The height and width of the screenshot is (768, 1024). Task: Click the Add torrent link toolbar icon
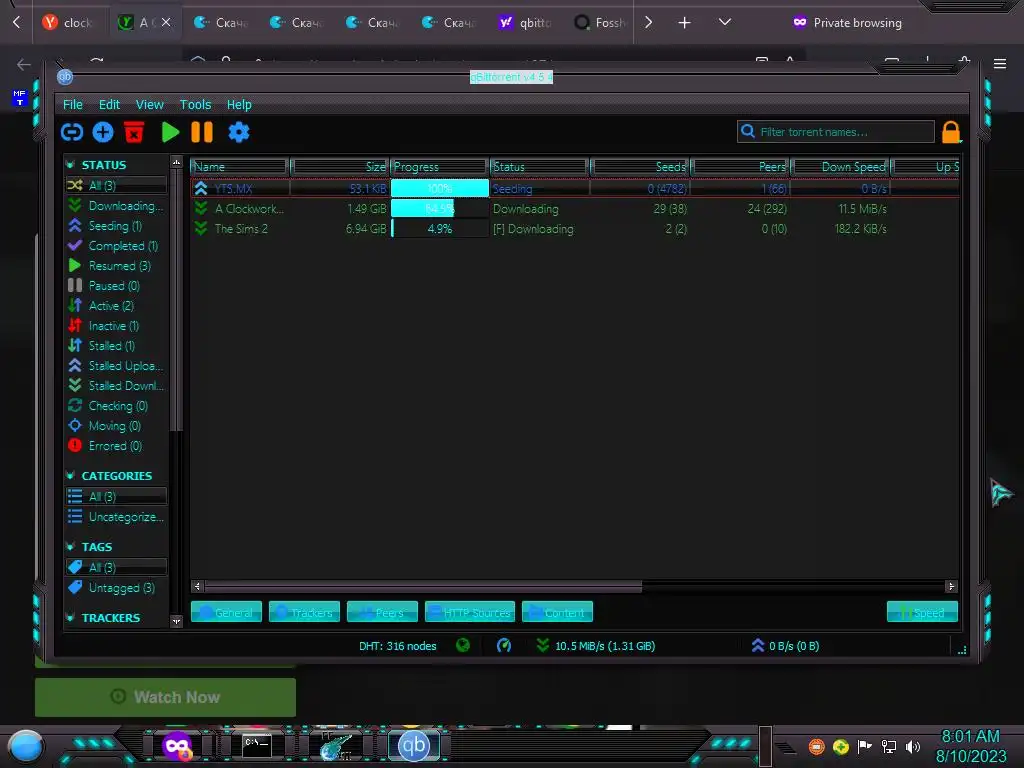[72, 133]
